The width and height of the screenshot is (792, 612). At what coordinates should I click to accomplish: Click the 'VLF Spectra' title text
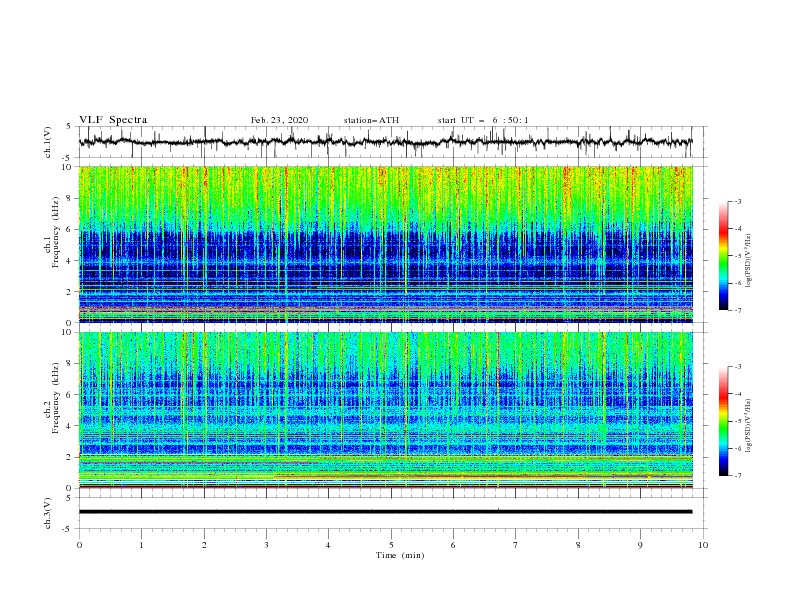[113, 120]
